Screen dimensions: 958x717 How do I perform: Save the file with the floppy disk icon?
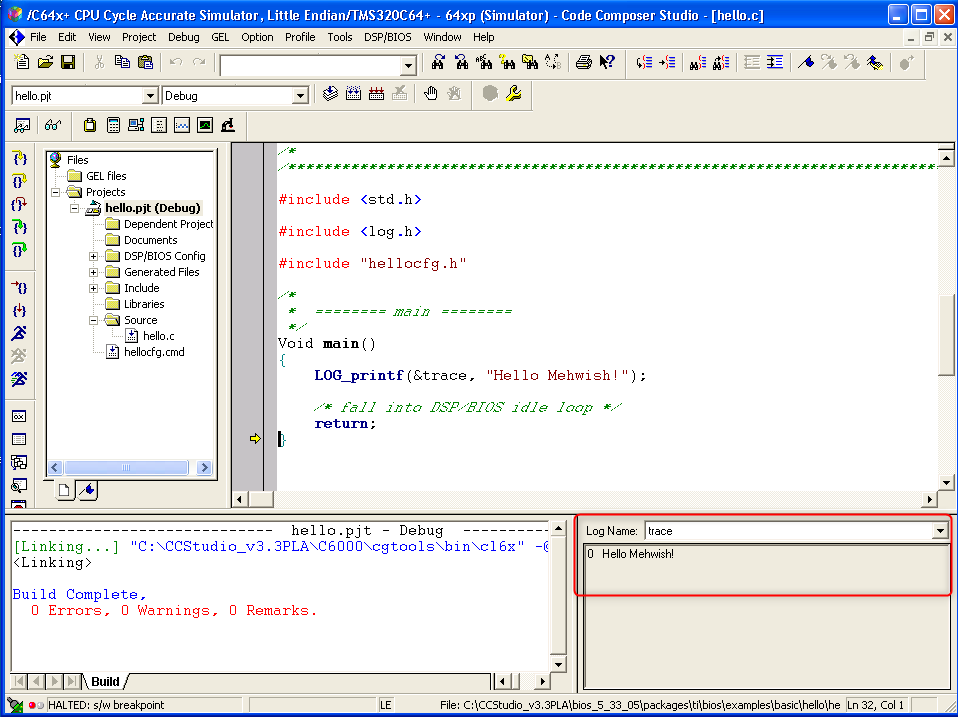[68, 62]
